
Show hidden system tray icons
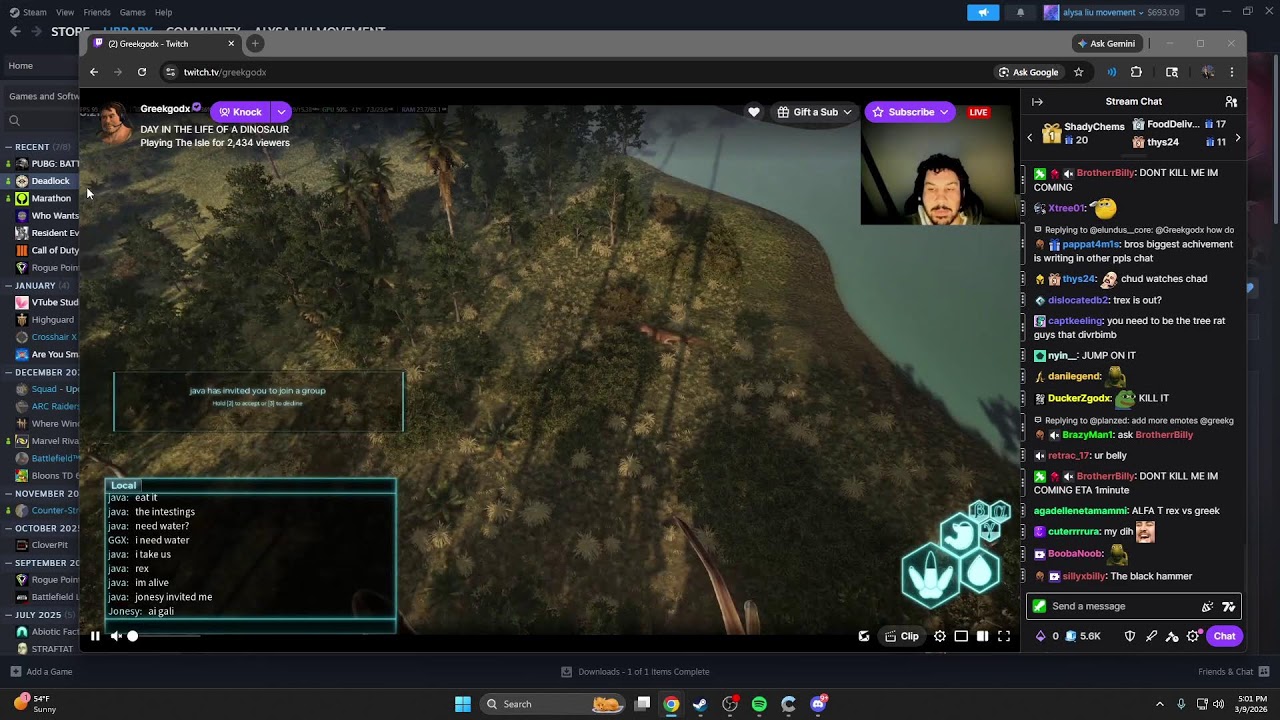click(1160, 704)
